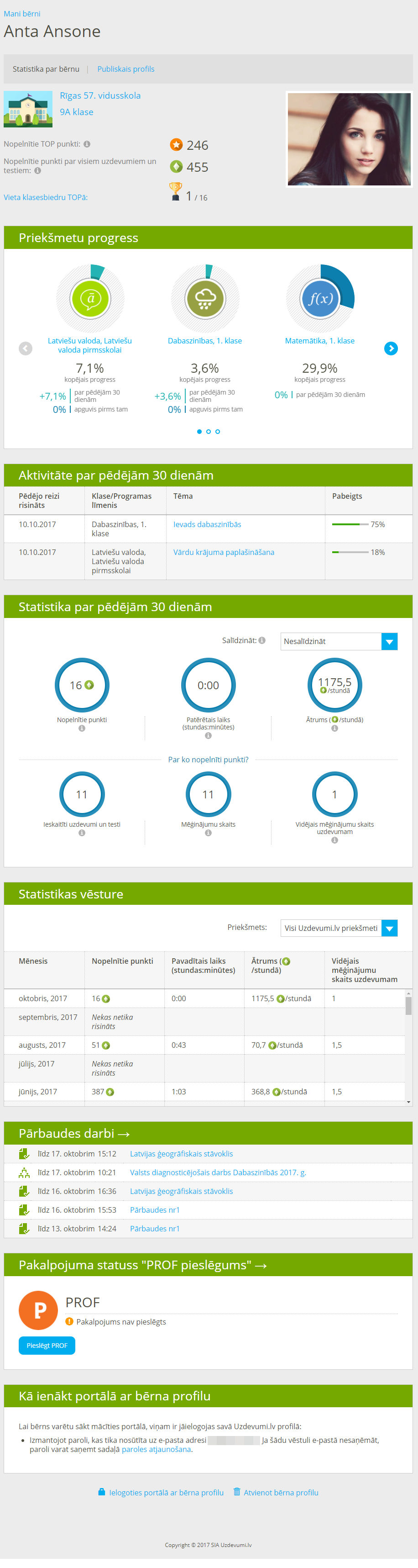The image size is (418, 1568).
Task: Click the oktobris, 2017 month cell
Action: pyautogui.click(x=44, y=998)
